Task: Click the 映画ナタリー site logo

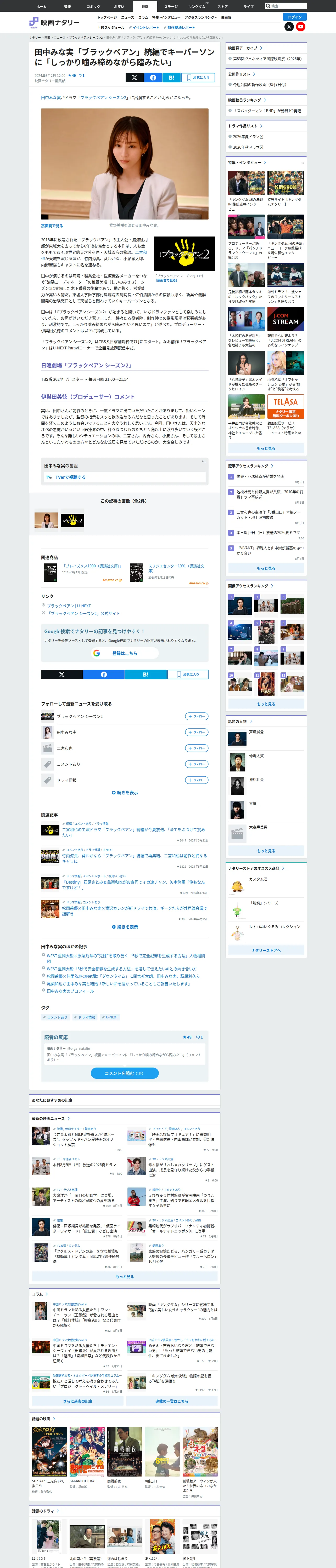Action: click(54, 22)
